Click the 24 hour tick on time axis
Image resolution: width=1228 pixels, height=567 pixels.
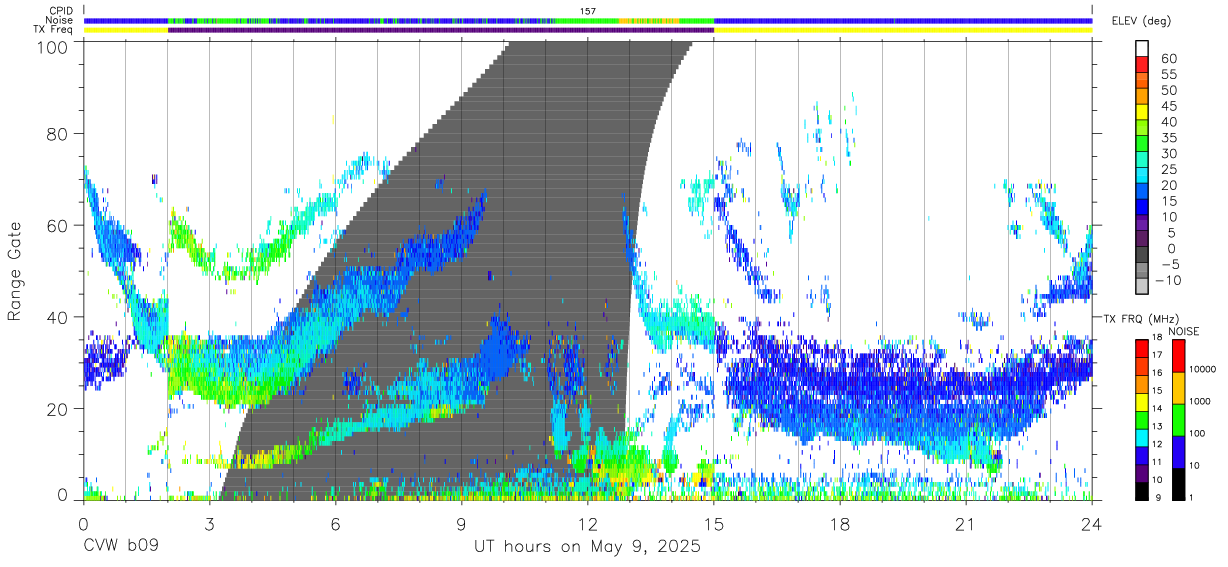(1091, 524)
